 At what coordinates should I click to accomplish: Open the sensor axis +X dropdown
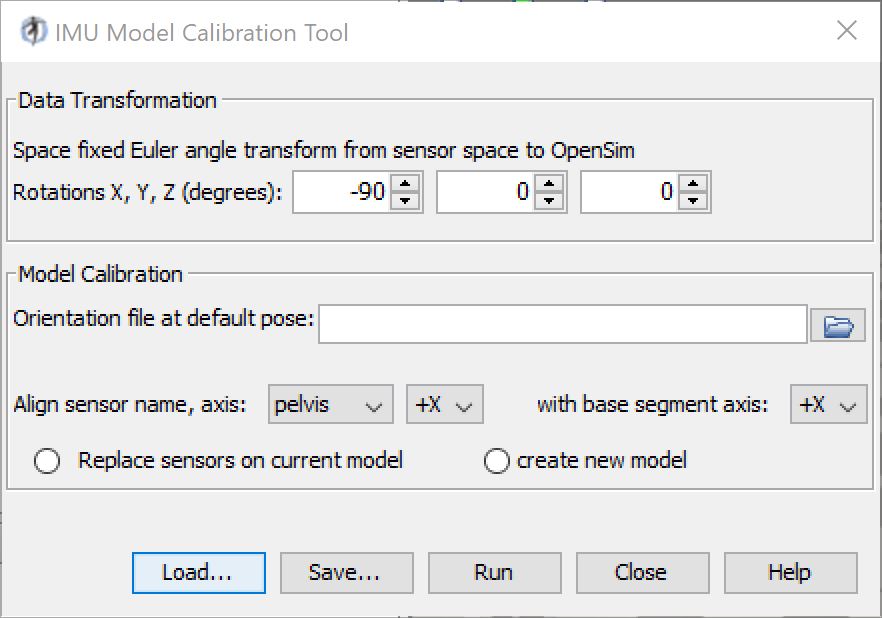(444, 404)
